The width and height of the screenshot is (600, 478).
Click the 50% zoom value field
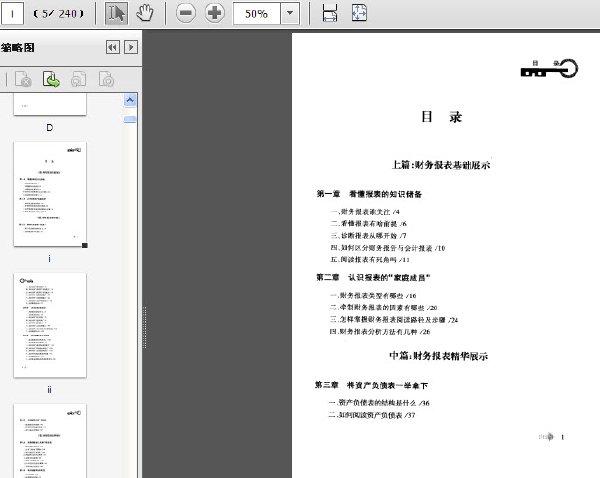tap(257, 14)
